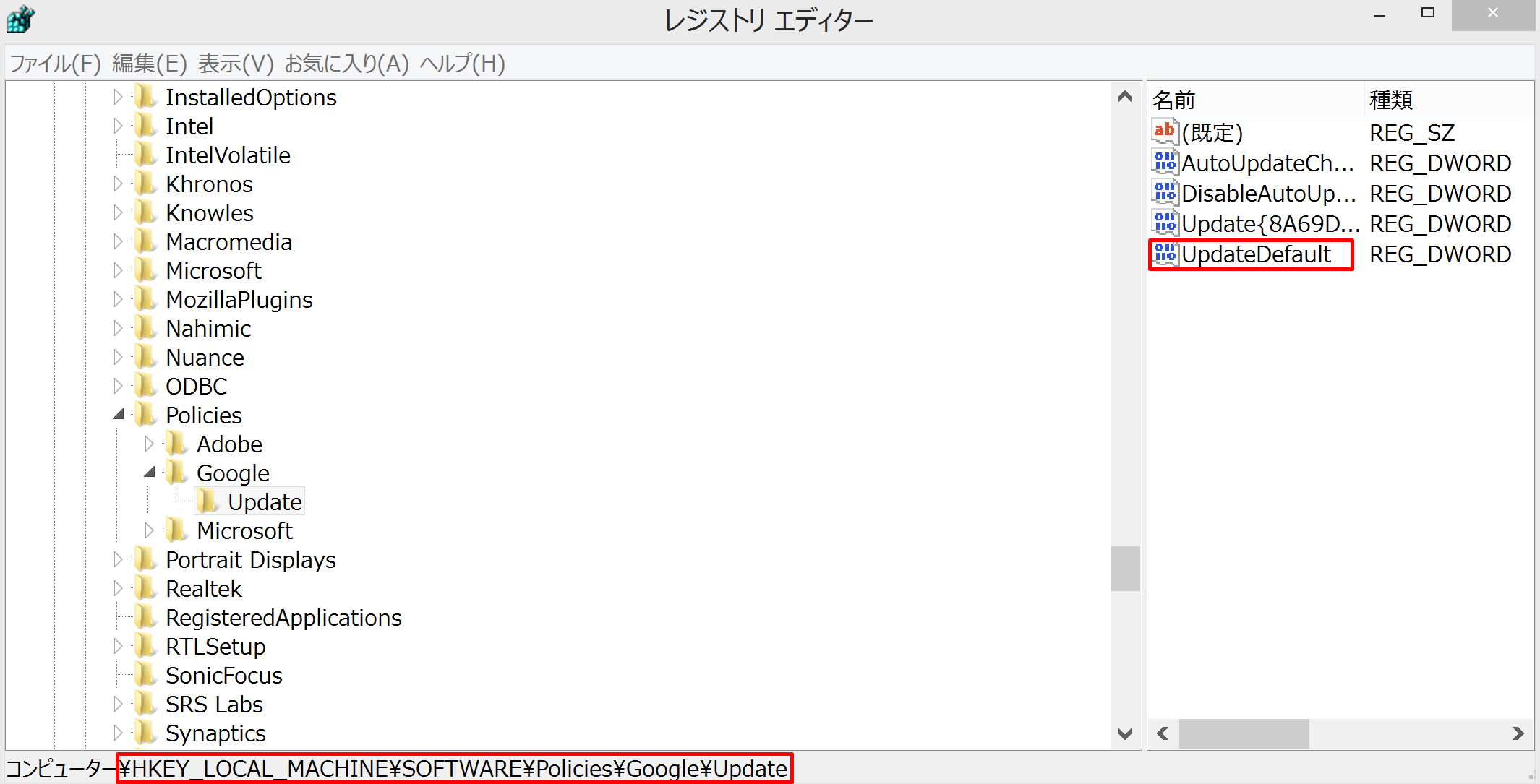Click the Update{8A69D... DWORD icon
This screenshot has width=1540, height=784.
[x=1165, y=224]
